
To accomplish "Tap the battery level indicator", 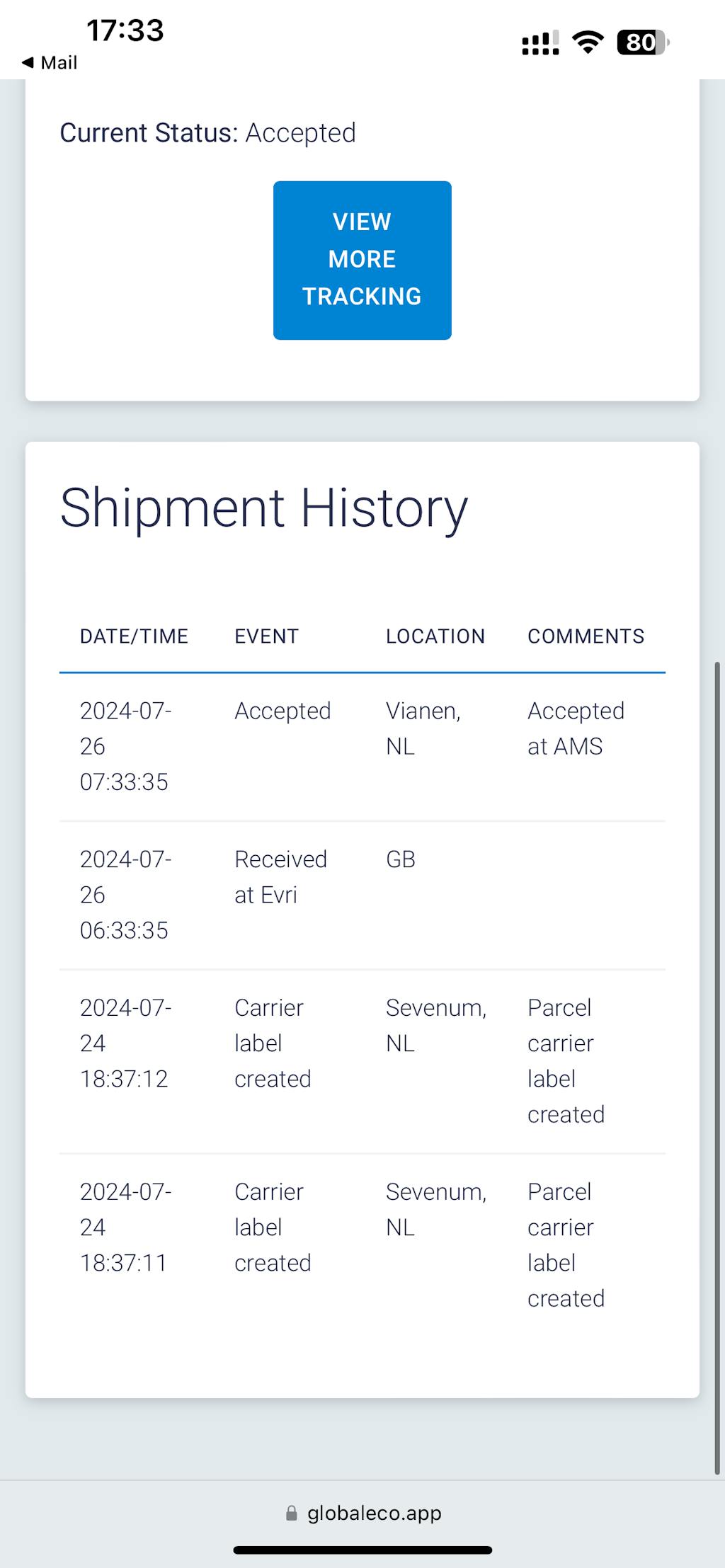I will click(x=642, y=42).
